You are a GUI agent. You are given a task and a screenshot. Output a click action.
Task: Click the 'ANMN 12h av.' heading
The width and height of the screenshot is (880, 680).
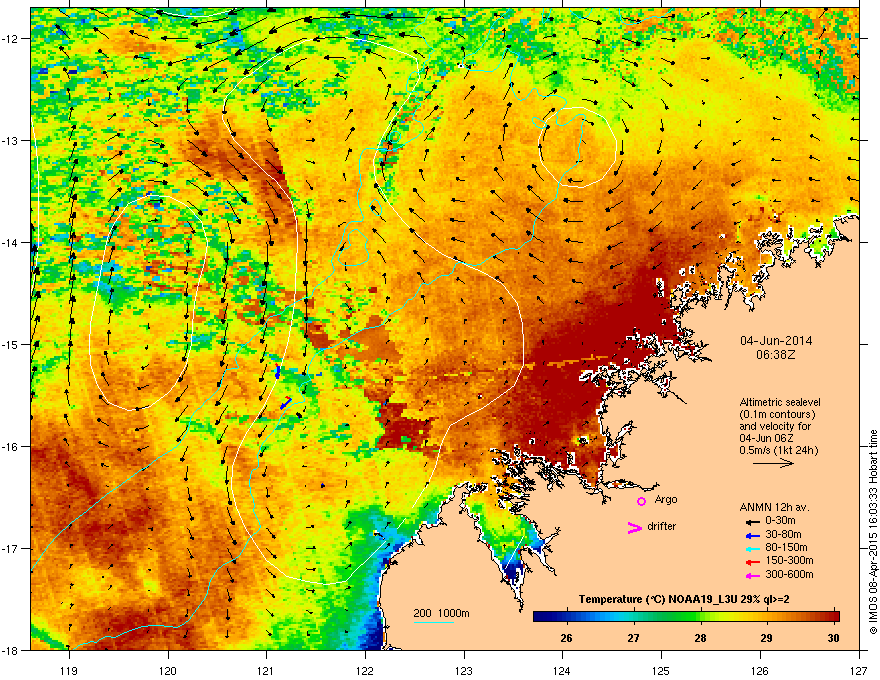[x=774, y=507]
